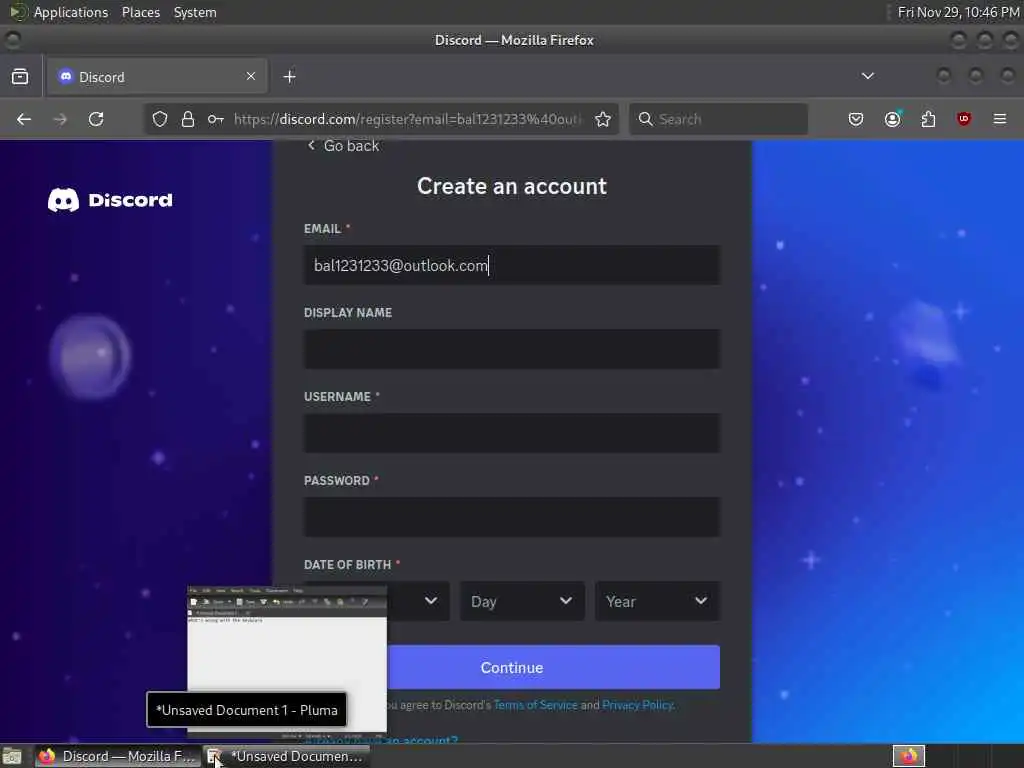The width and height of the screenshot is (1024, 768).
Task: Open the Firefox account icon
Action: [x=892, y=119]
